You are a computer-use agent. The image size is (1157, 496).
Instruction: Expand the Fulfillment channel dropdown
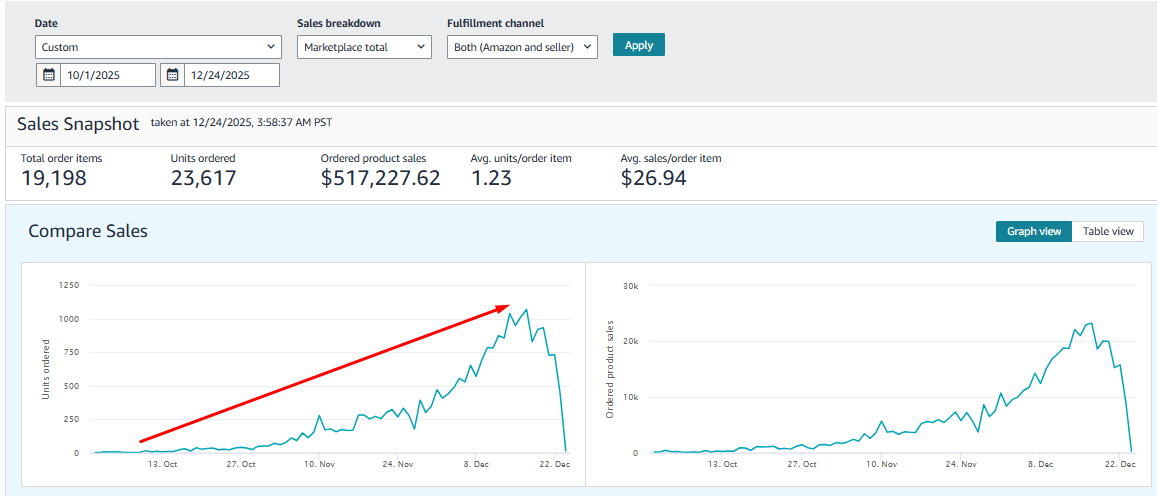click(x=522, y=46)
